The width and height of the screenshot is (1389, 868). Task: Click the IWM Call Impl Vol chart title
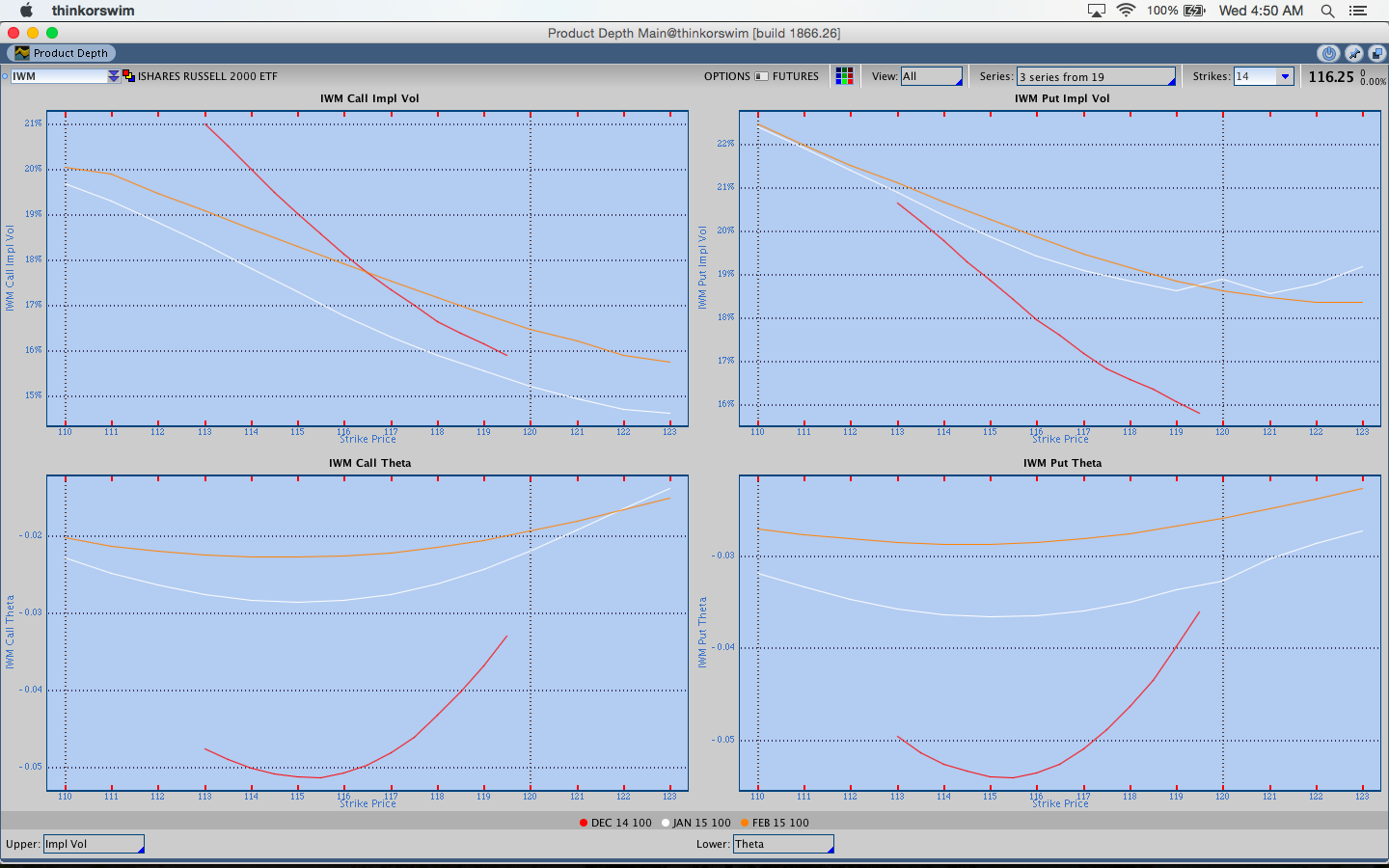[369, 98]
